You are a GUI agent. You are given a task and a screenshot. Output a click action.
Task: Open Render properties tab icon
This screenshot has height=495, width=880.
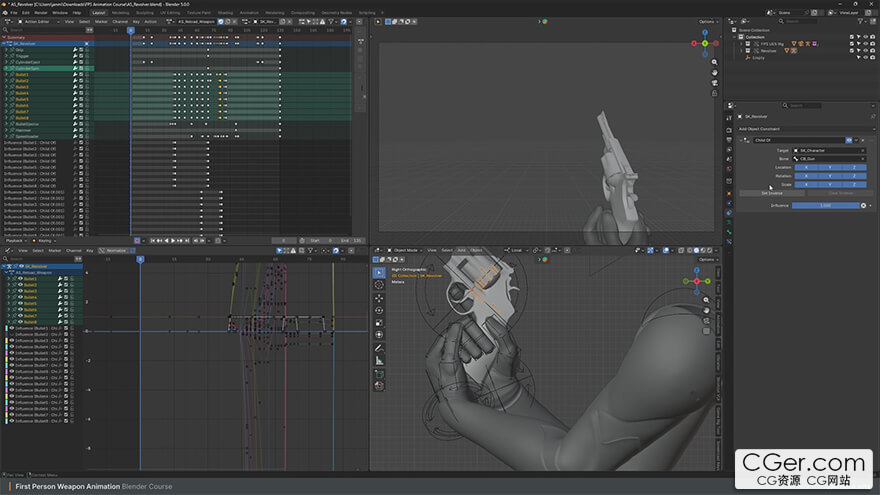[x=729, y=130]
